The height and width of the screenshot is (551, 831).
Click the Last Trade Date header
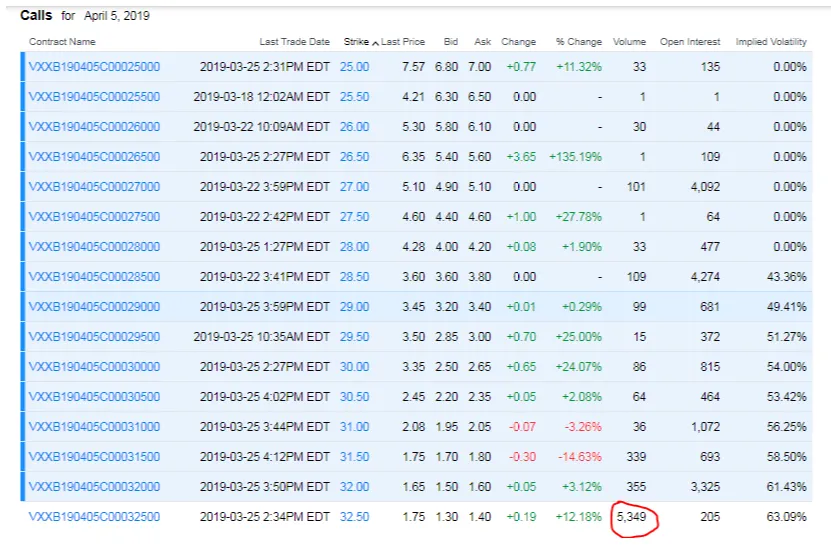294,42
